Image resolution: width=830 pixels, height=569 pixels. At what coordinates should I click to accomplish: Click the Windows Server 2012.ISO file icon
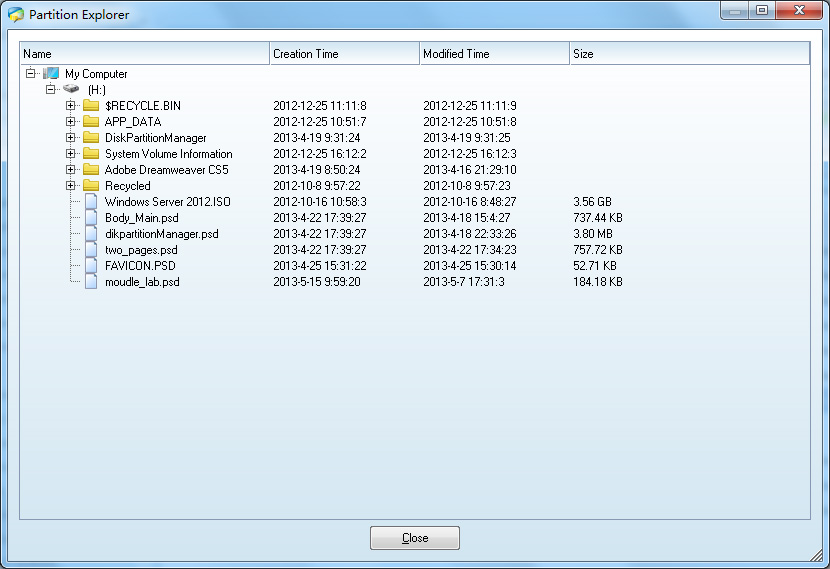(91, 202)
